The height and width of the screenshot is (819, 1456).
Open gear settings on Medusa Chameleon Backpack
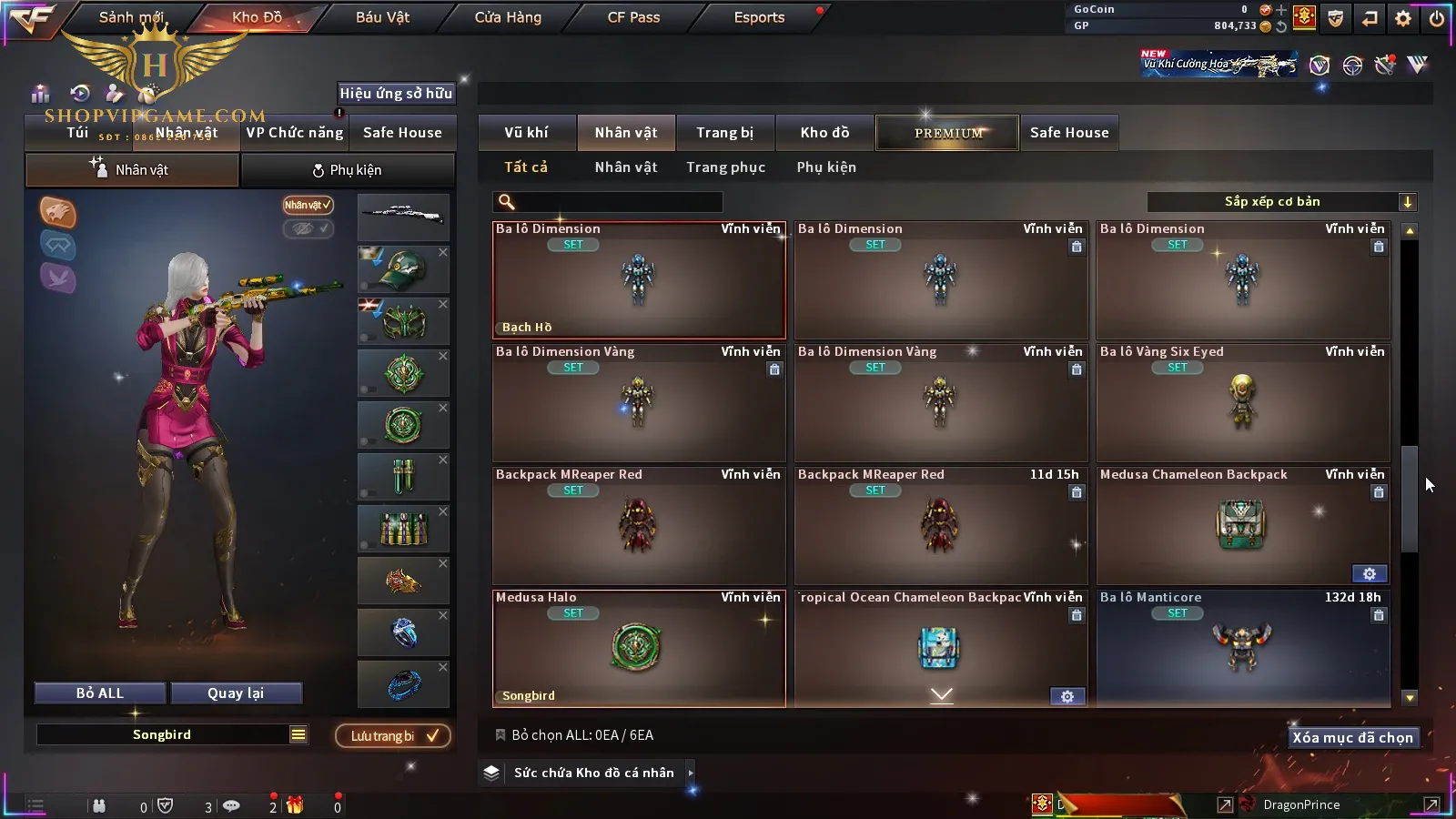coord(1370,573)
